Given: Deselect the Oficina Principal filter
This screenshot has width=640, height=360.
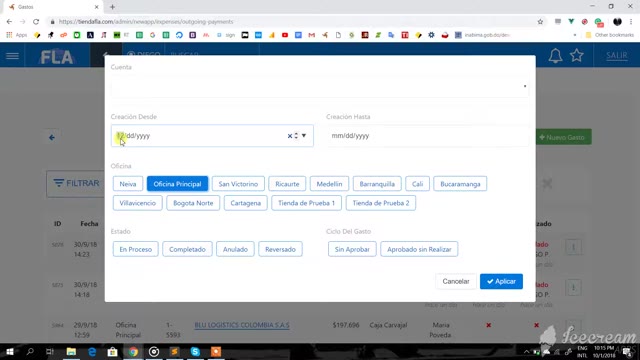Looking at the screenshot, I should click(x=177, y=184).
